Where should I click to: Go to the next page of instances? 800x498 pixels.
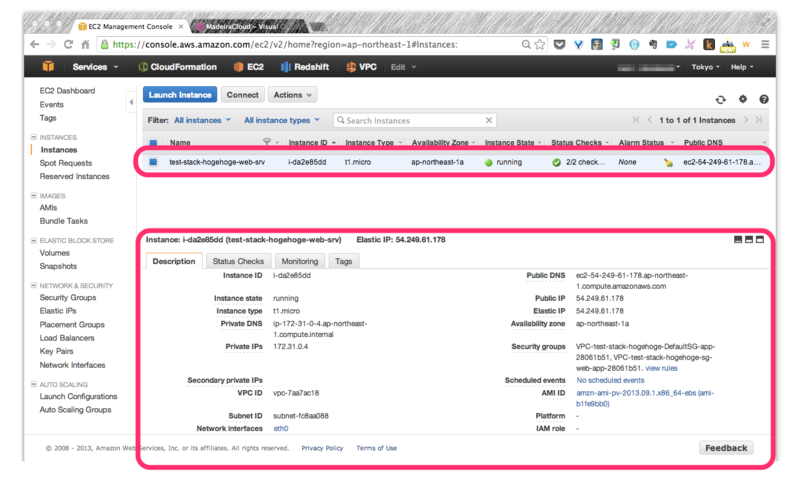point(746,120)
